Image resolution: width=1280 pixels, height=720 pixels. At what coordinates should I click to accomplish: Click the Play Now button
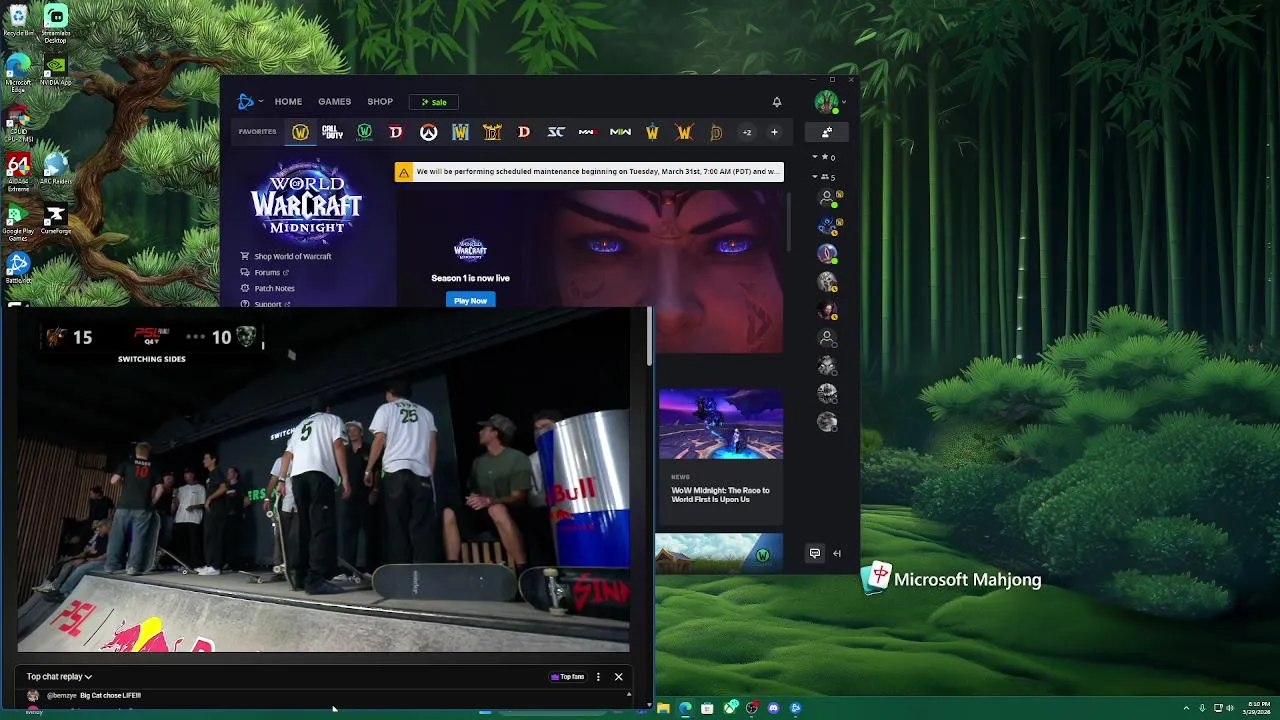tap(470, 300)
